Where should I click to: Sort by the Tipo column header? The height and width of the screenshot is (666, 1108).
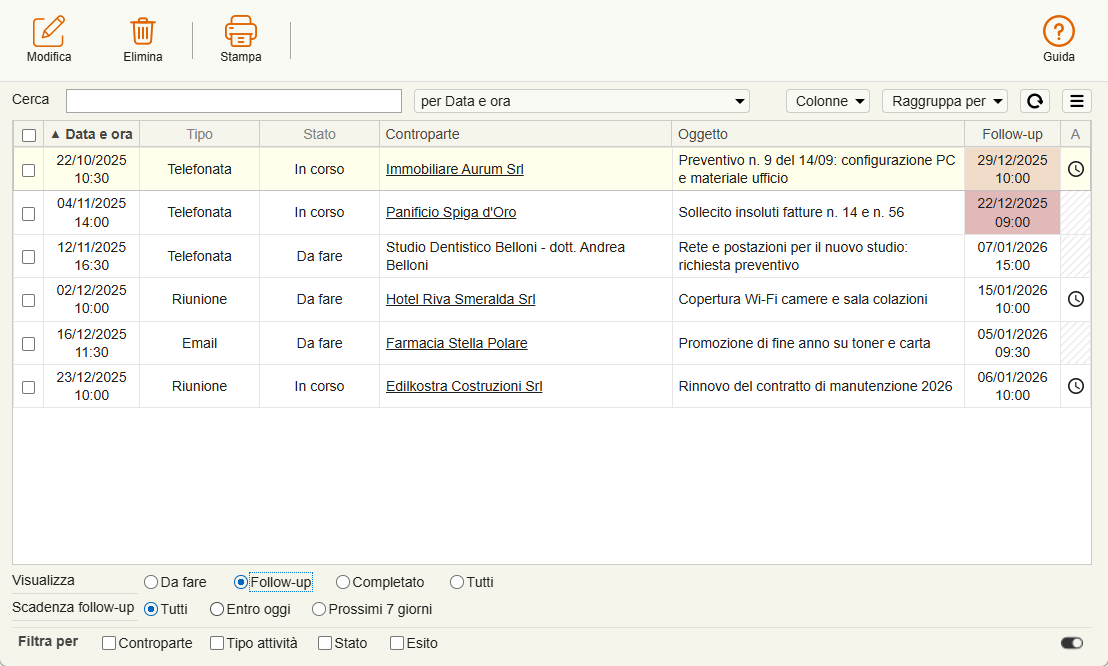[199, 134]
